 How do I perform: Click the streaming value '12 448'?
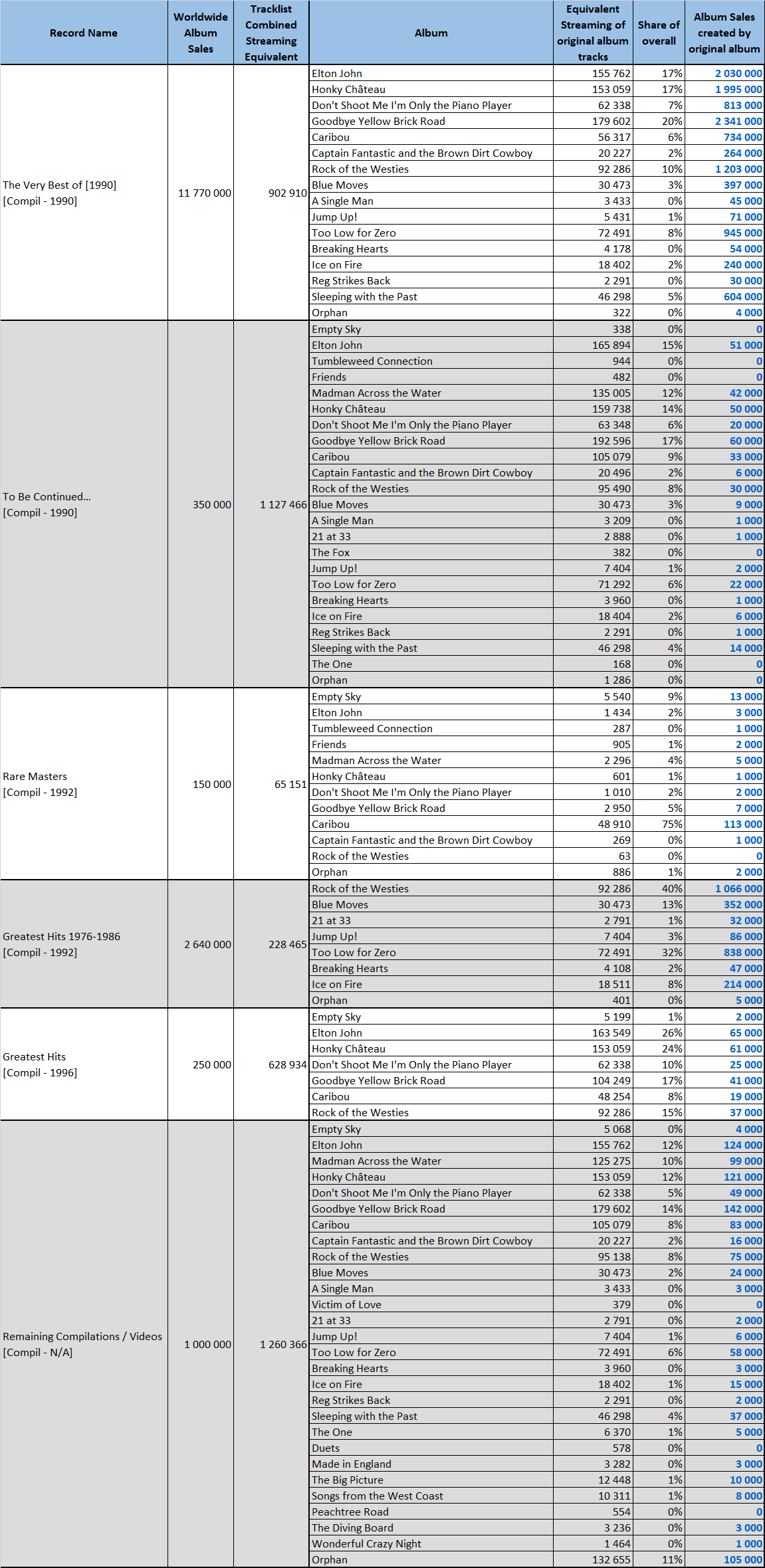click(x=614, y=1480)
